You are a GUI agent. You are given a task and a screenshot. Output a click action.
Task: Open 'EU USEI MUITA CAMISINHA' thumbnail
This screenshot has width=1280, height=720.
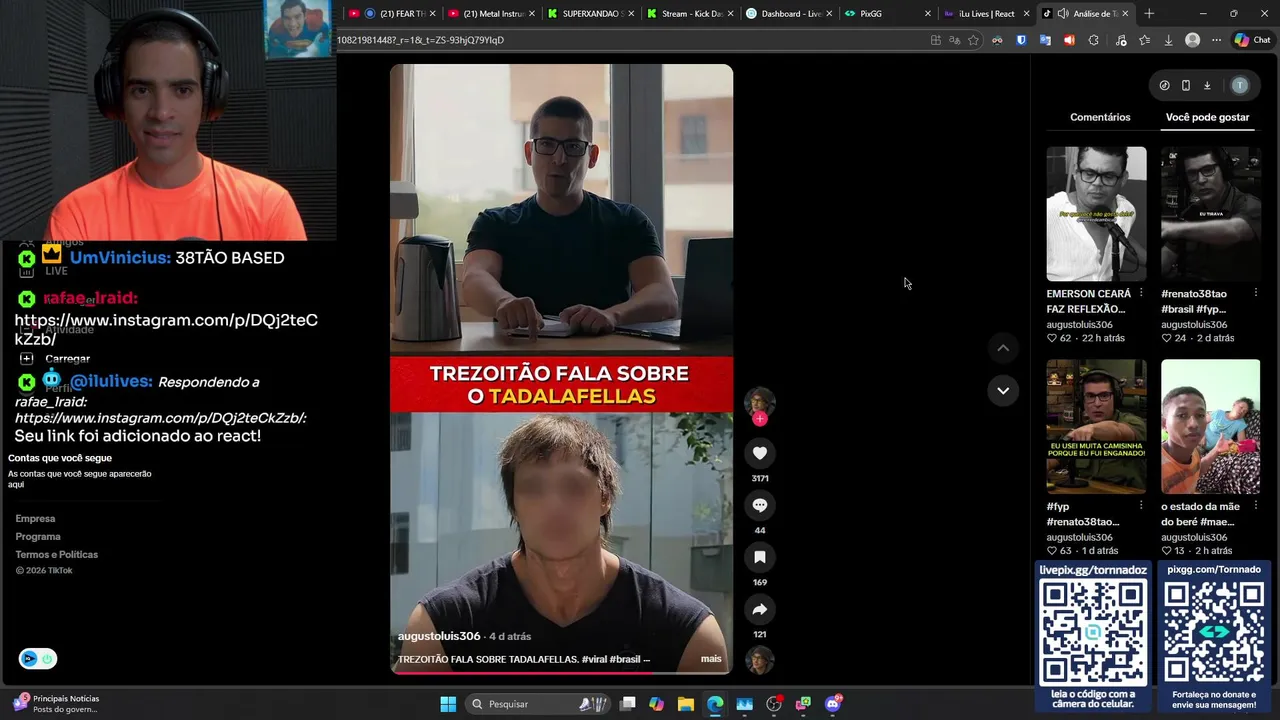1096,426
